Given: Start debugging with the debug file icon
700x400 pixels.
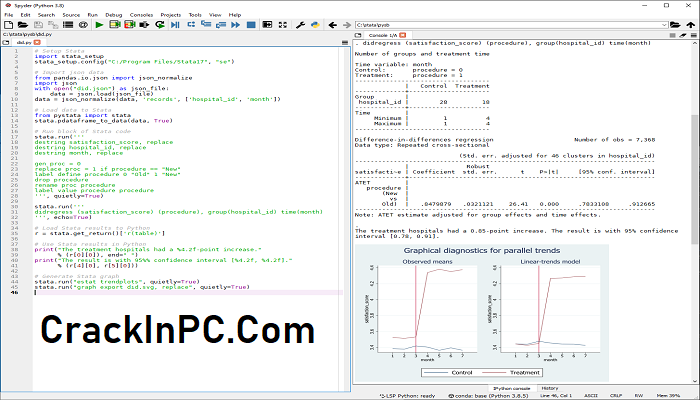Looking at the screenshot, I should pos(175,25).
